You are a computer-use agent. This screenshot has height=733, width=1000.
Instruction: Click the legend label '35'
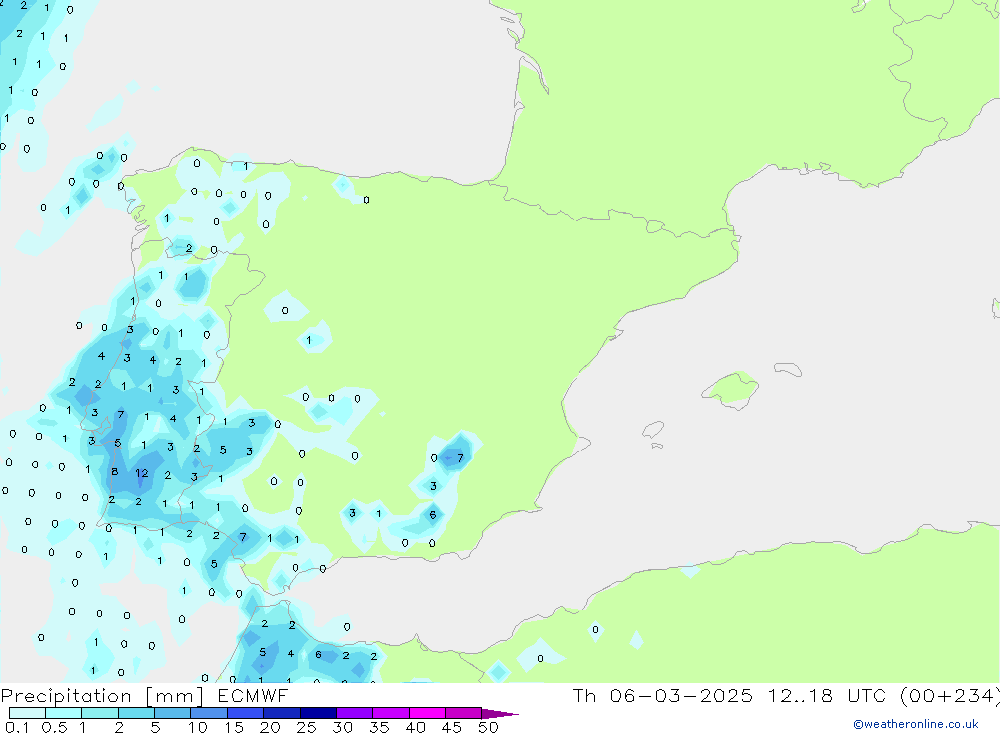tap(379, 727)
